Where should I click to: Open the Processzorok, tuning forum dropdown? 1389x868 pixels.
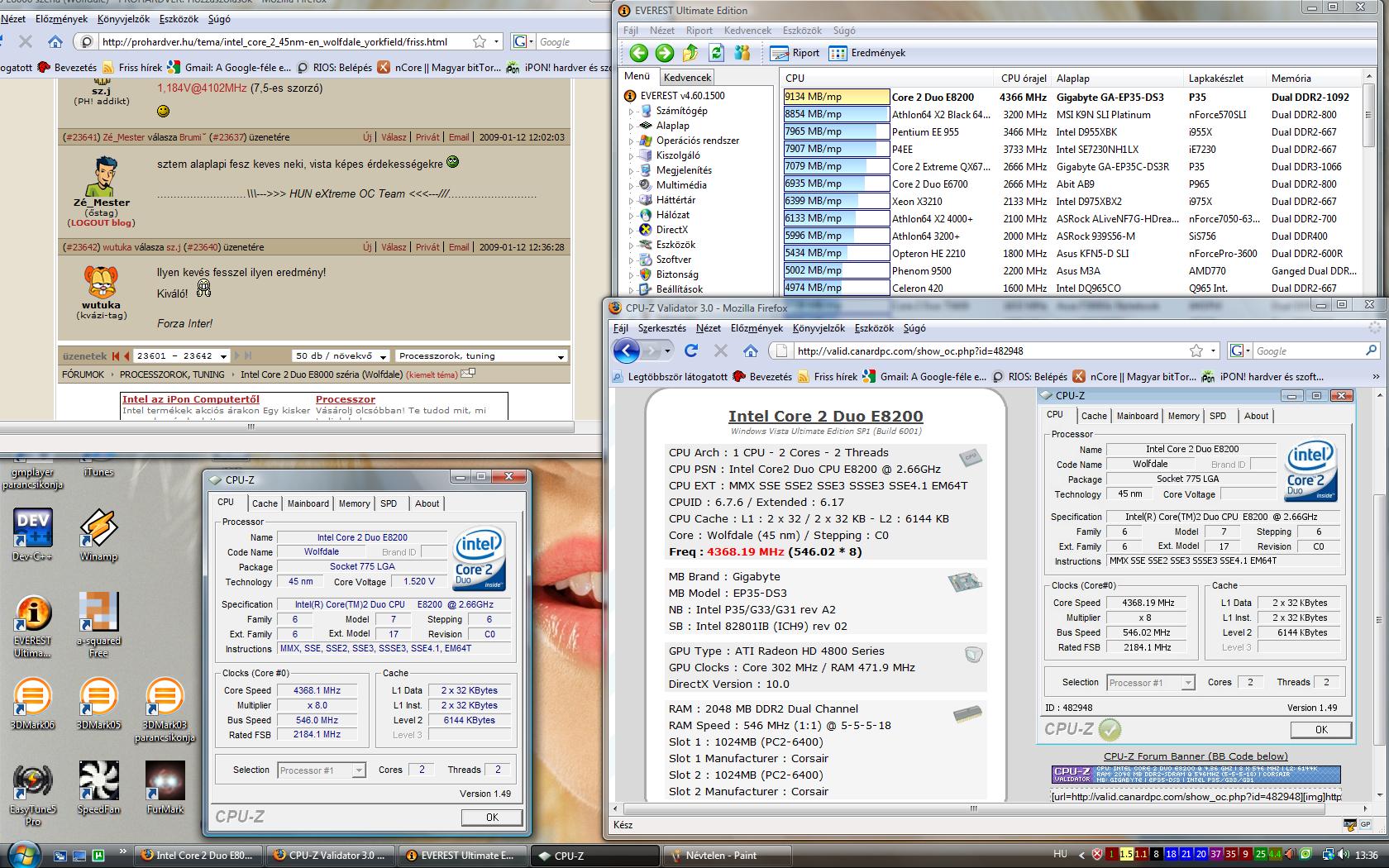481,356
